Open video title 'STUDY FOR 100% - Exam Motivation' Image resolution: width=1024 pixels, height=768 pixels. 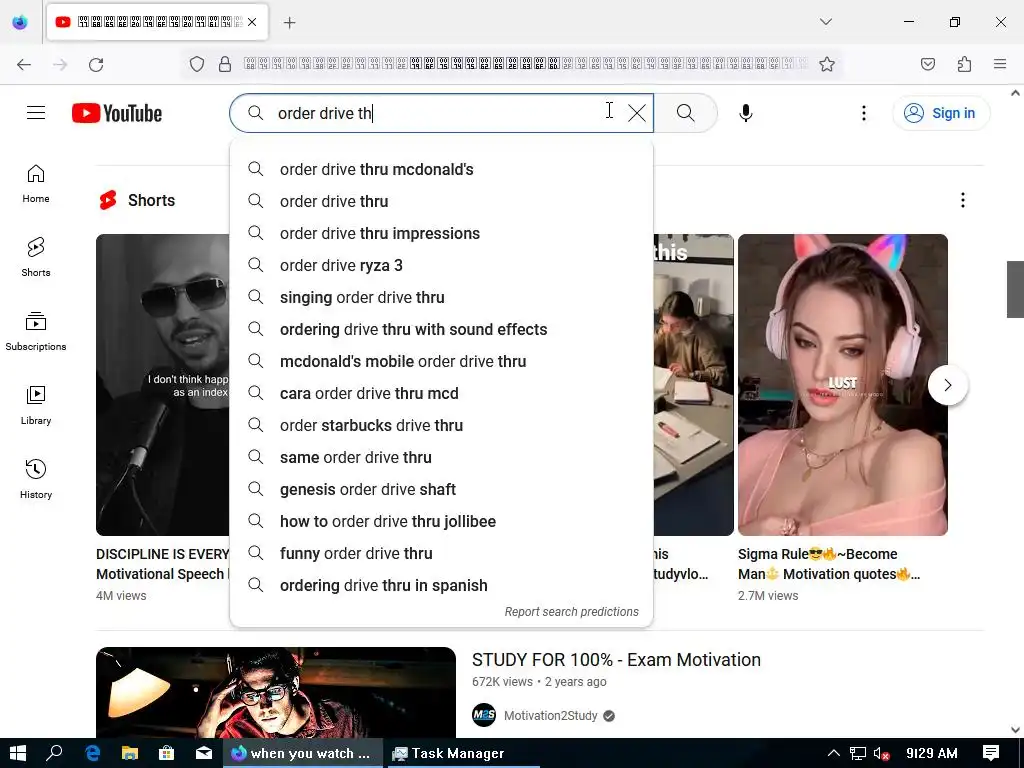pyautogui.click(x=616, y=660)
